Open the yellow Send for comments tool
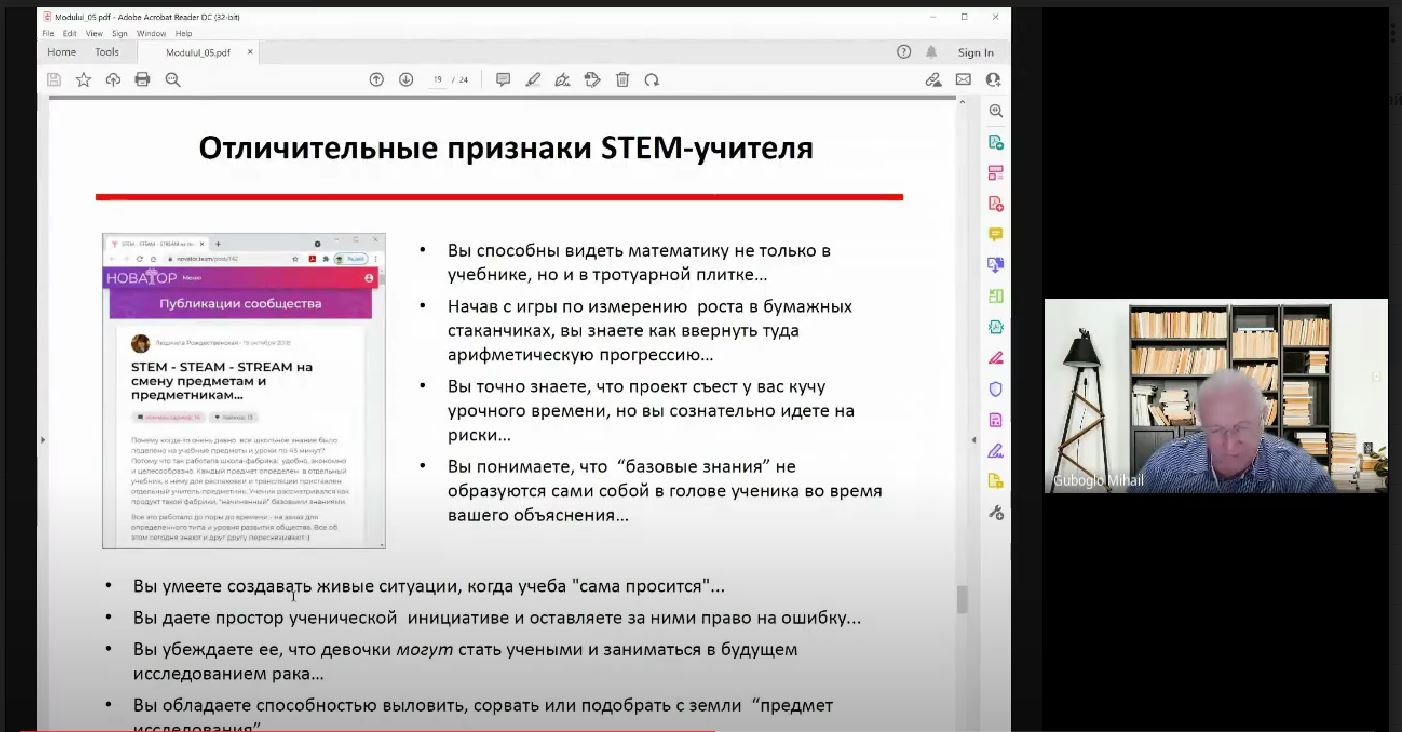Screen dimensions: 1402x732 click(x=995, y=481)
